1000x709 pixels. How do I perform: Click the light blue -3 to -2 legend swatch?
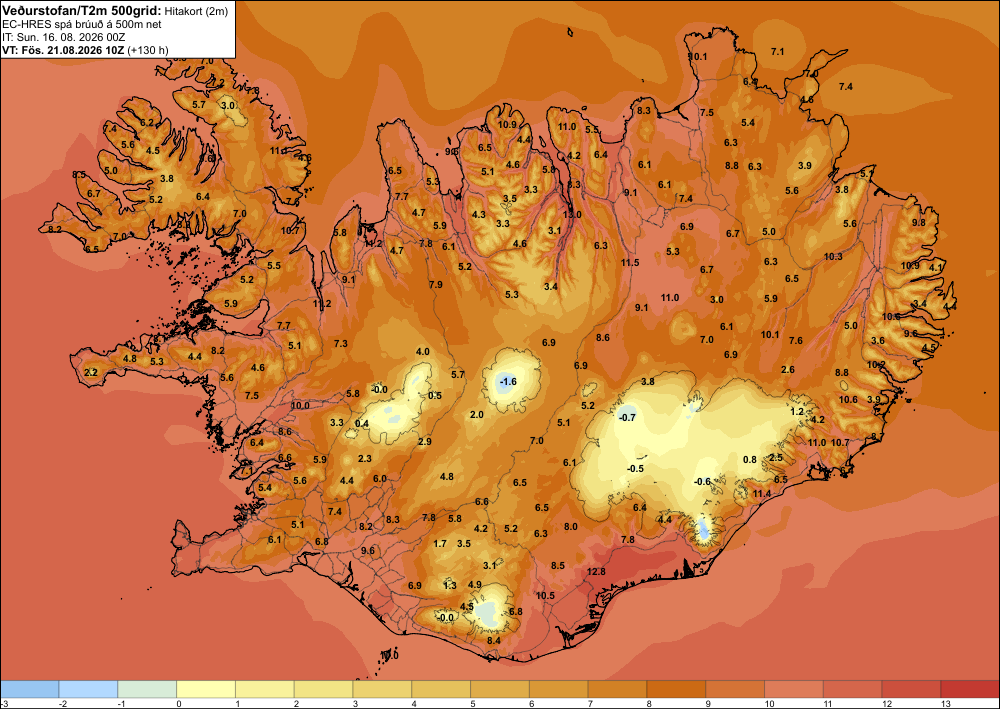pos(29,689)
